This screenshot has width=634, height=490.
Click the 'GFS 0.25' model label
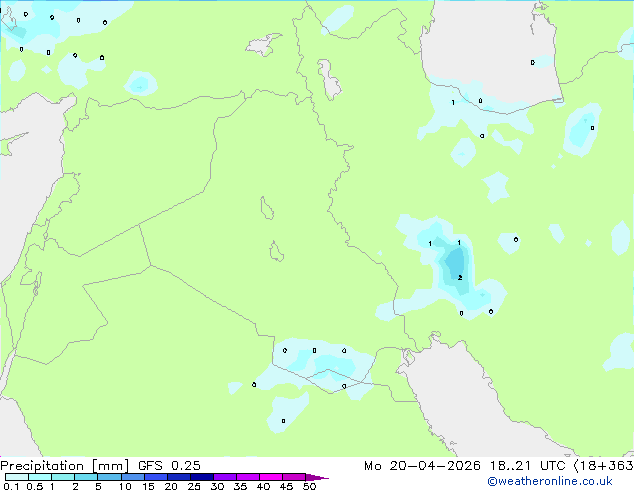(x=169, y=466)
